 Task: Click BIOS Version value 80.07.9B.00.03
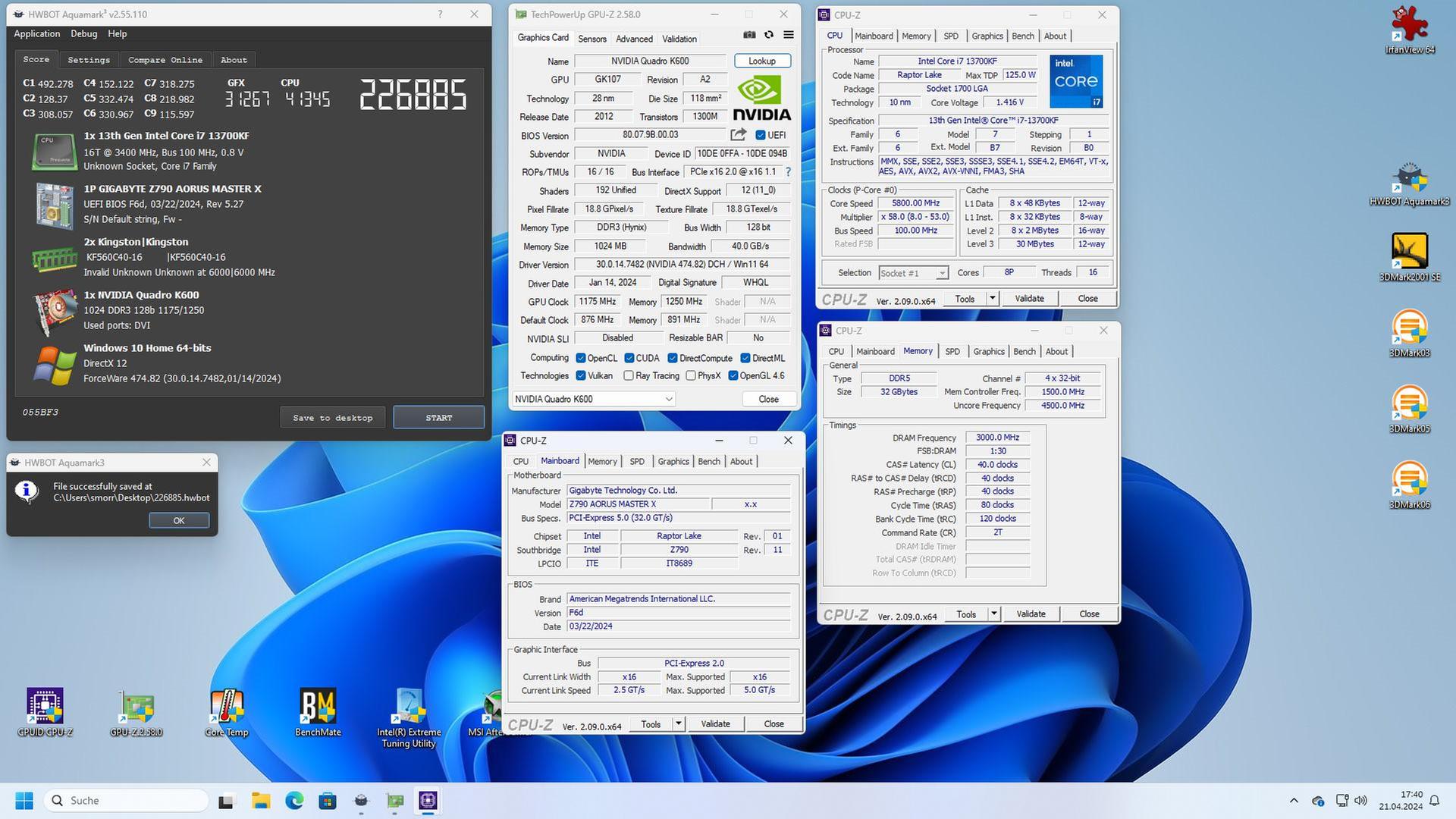point(650,135)
